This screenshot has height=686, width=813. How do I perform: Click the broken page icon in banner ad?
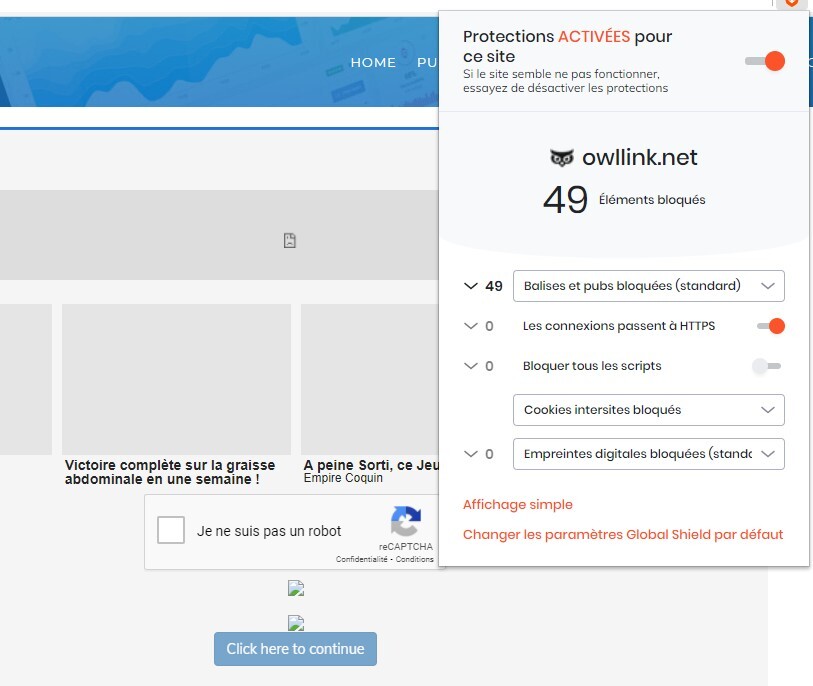pos(290,241)
